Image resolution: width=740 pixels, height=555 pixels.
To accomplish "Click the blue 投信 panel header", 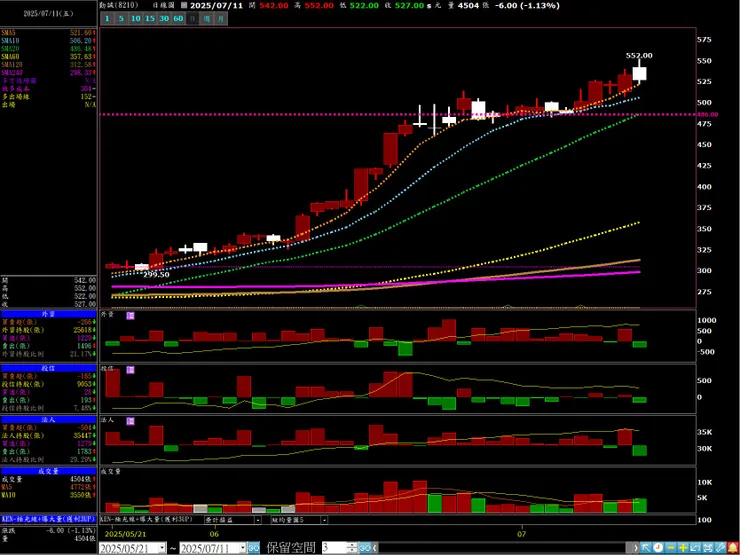I will coord(49,368).
